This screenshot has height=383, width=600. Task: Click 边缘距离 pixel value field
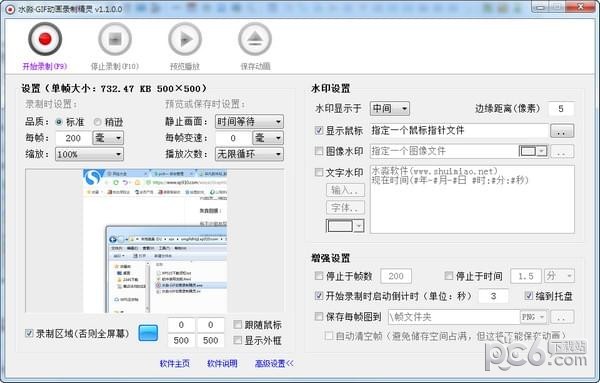[561, 109]
